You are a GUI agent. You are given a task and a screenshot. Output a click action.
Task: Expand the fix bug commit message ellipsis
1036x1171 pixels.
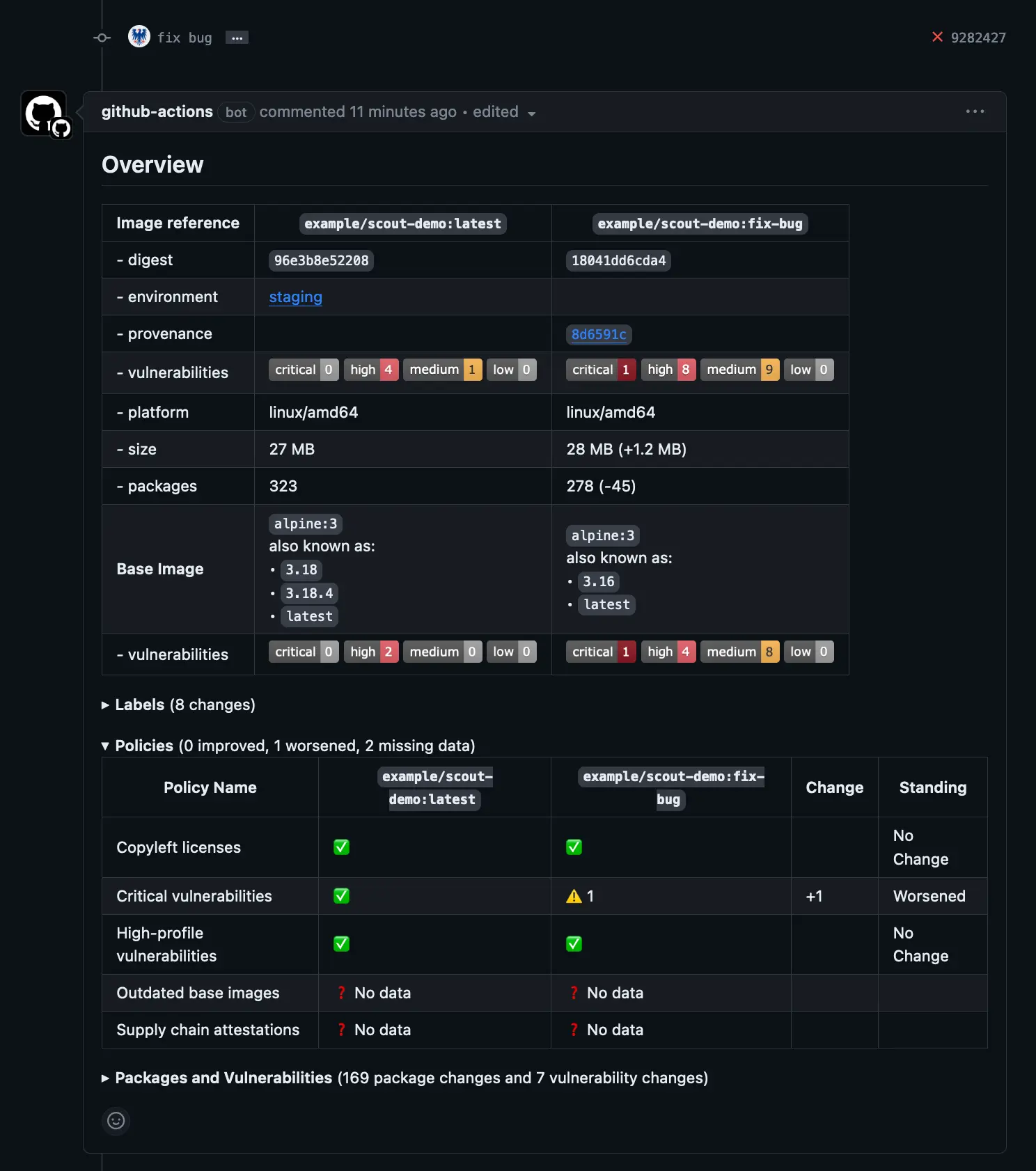coord(237,38)
